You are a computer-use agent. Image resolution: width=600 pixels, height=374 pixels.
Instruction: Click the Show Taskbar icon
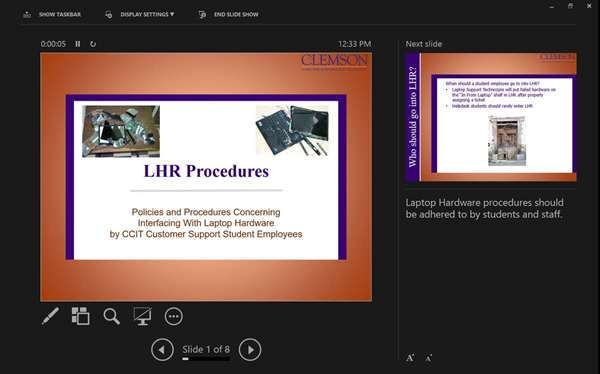[x=27, y=15]
